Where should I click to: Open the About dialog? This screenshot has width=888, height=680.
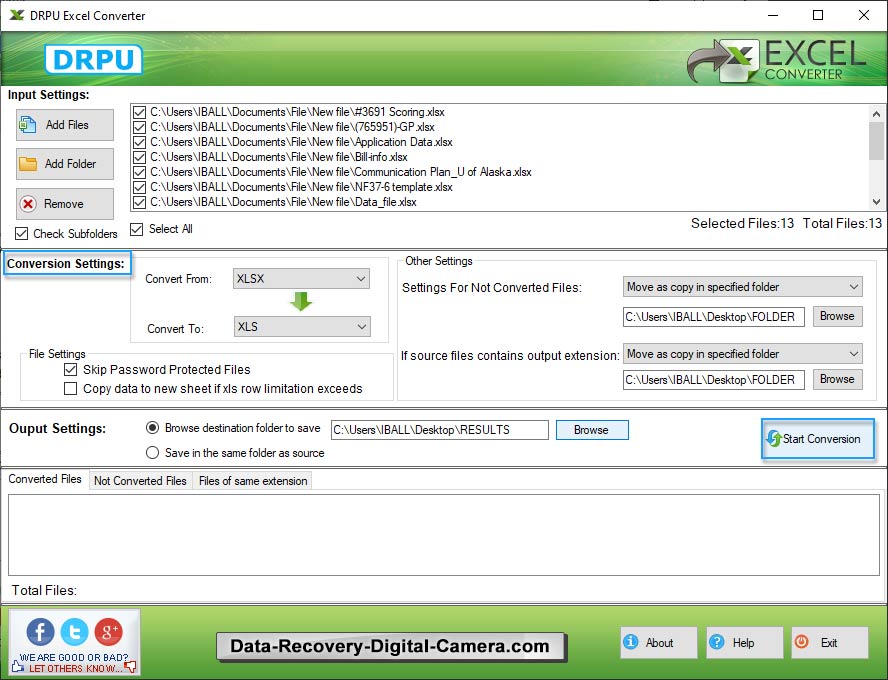pyautogui.click(x=659, y=643)
